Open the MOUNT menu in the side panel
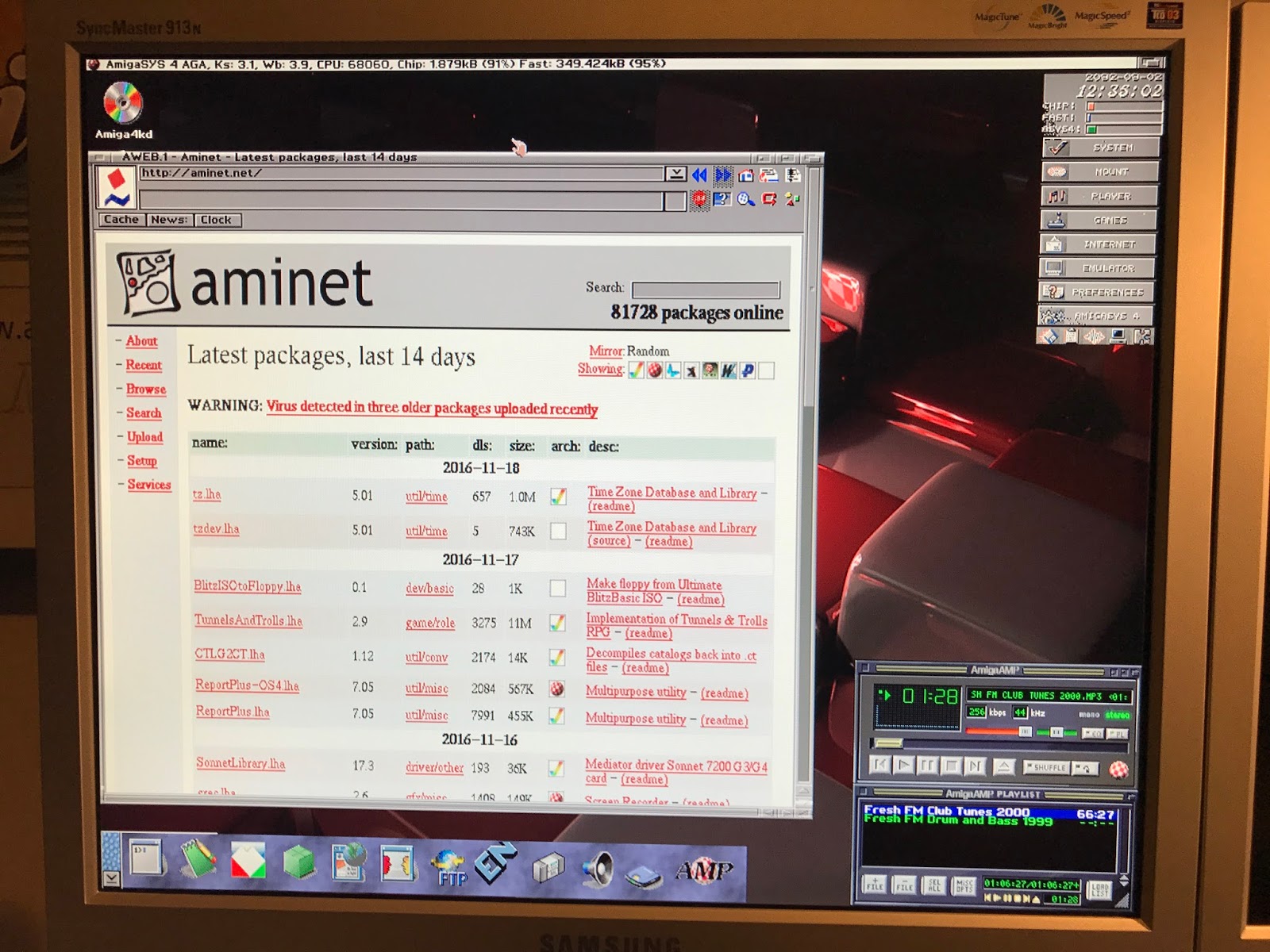 coord(1099,171)
